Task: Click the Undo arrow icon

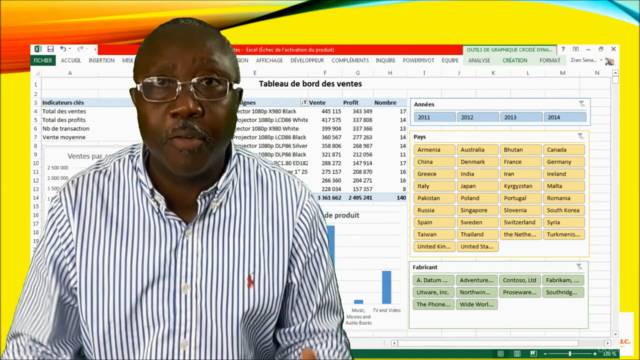Action: [x=63, y=49]
